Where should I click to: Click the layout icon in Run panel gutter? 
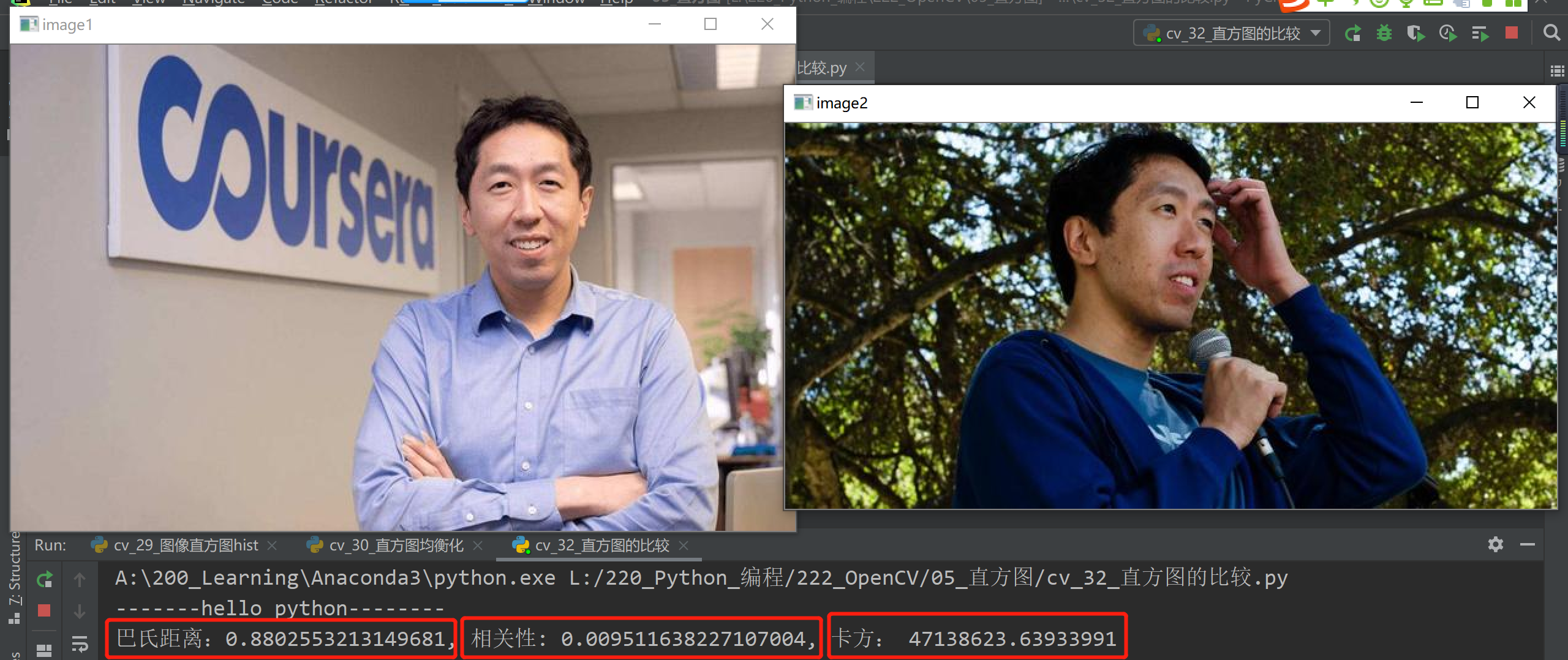pos(44,650)
